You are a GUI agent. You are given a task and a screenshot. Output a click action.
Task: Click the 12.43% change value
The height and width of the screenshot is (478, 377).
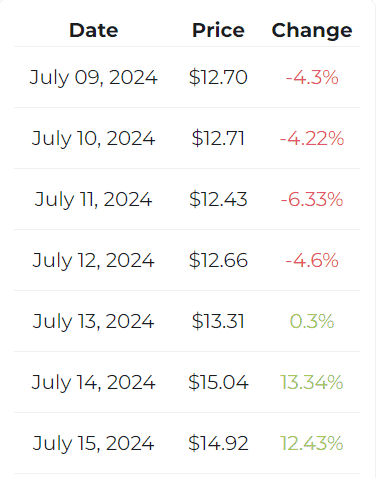[x=312, y=443]
